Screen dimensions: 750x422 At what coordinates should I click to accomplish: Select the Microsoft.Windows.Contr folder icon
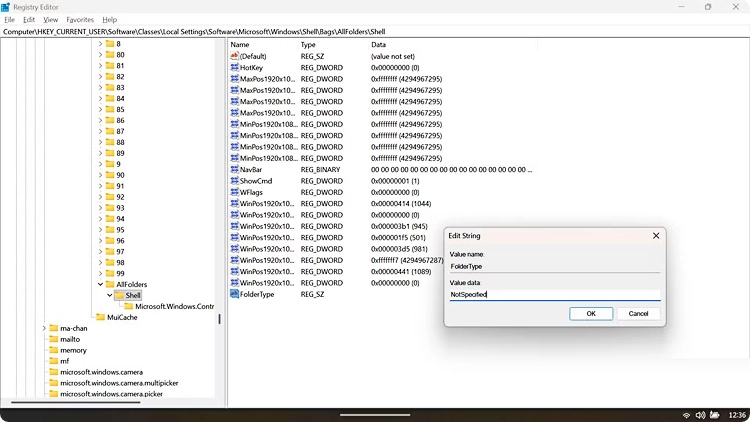[x=129, y=306]
